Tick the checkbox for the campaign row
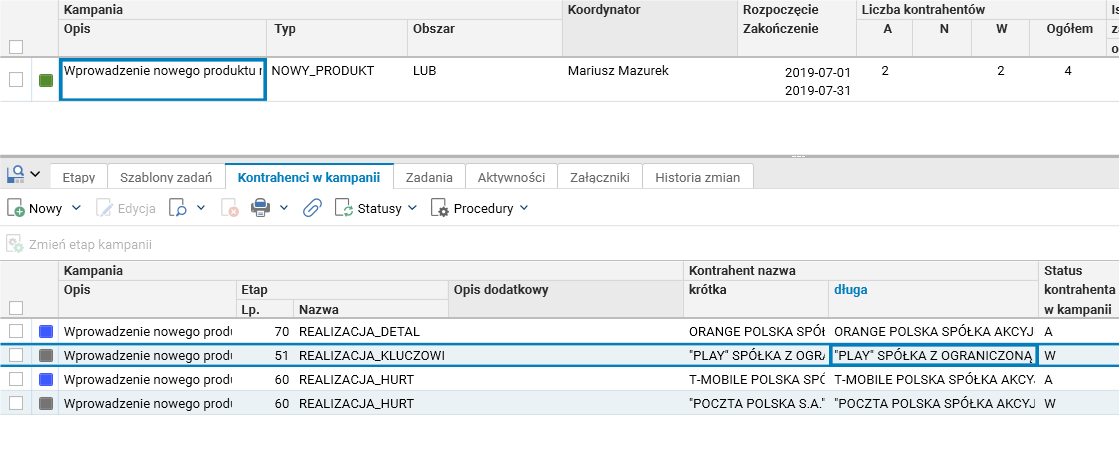1119x463 pixels. coord(16,79)
